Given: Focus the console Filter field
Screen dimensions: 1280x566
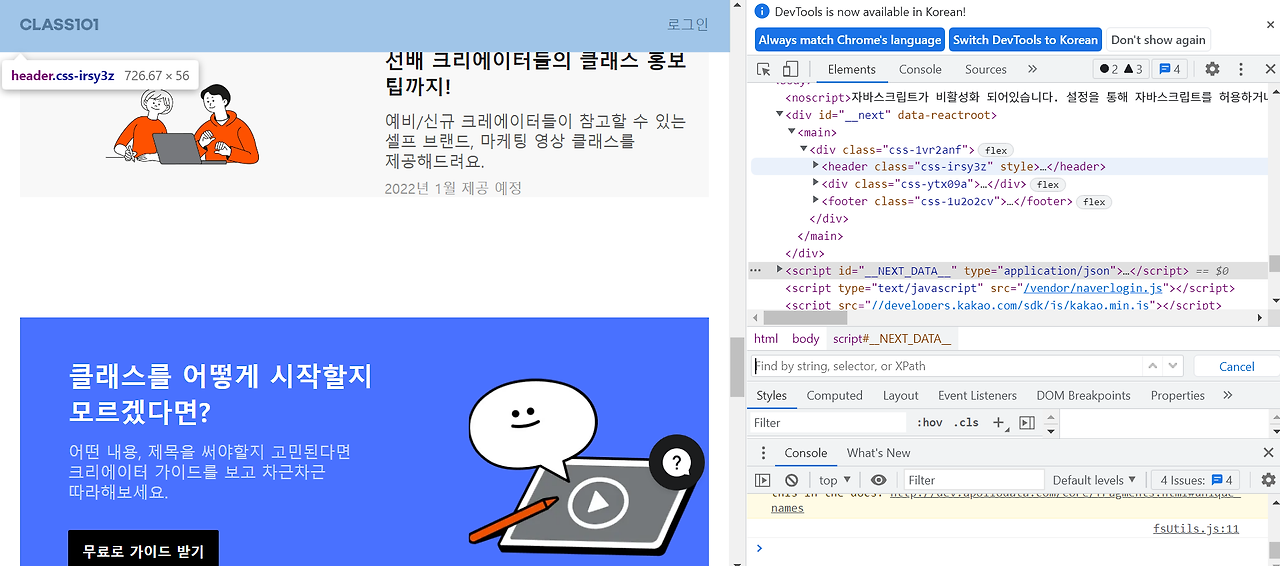Looking at the screenshot, I should (973, 480).
